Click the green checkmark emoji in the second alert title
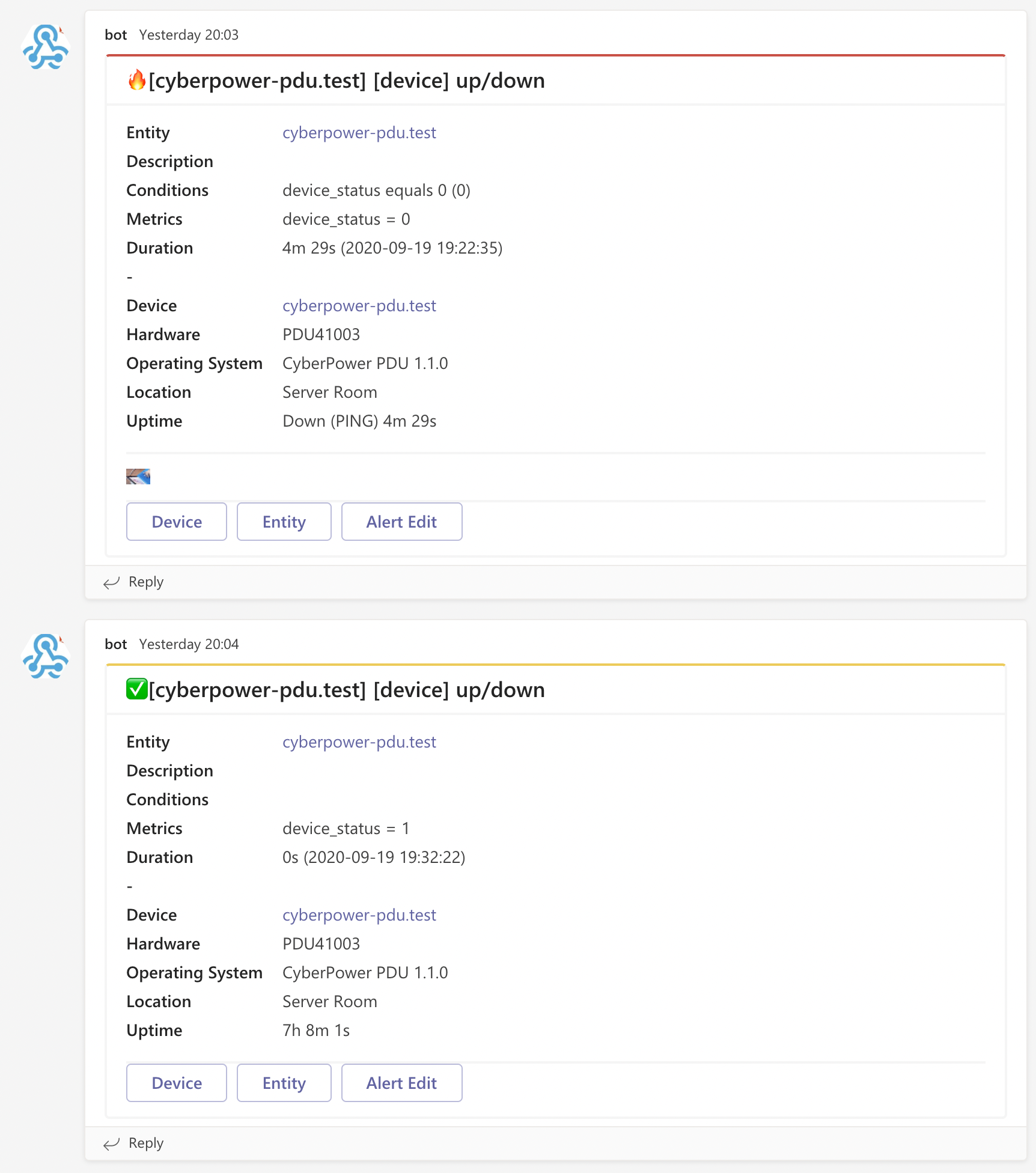 click(x=137, y=689)
